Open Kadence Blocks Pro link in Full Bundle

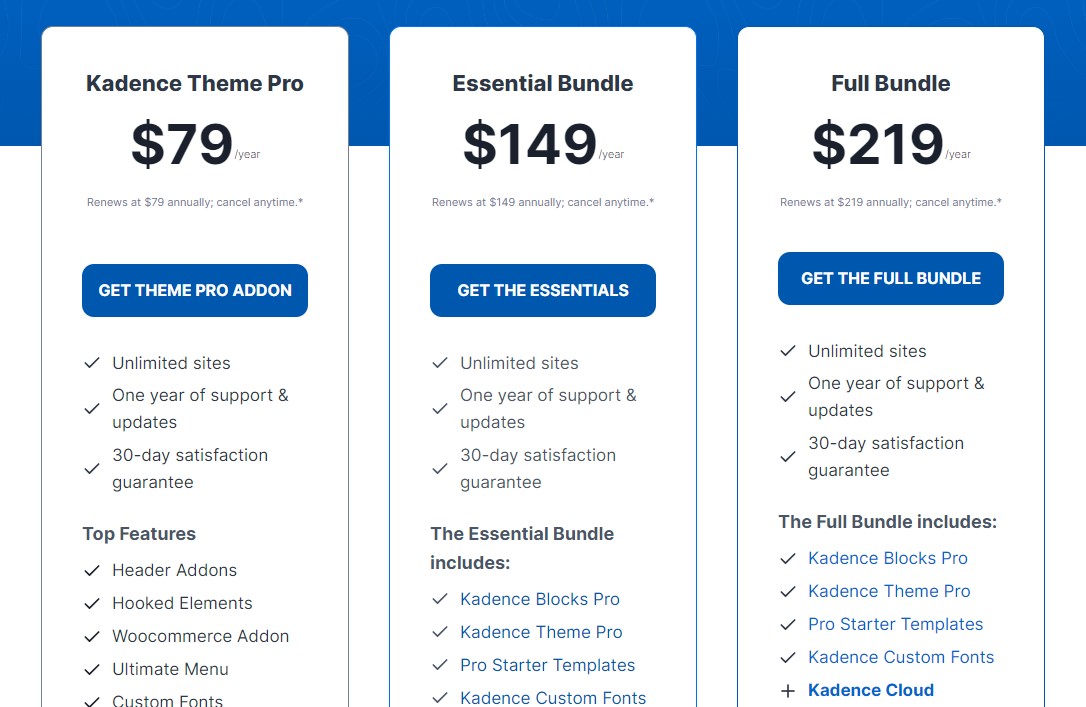(x=888, y=558)
